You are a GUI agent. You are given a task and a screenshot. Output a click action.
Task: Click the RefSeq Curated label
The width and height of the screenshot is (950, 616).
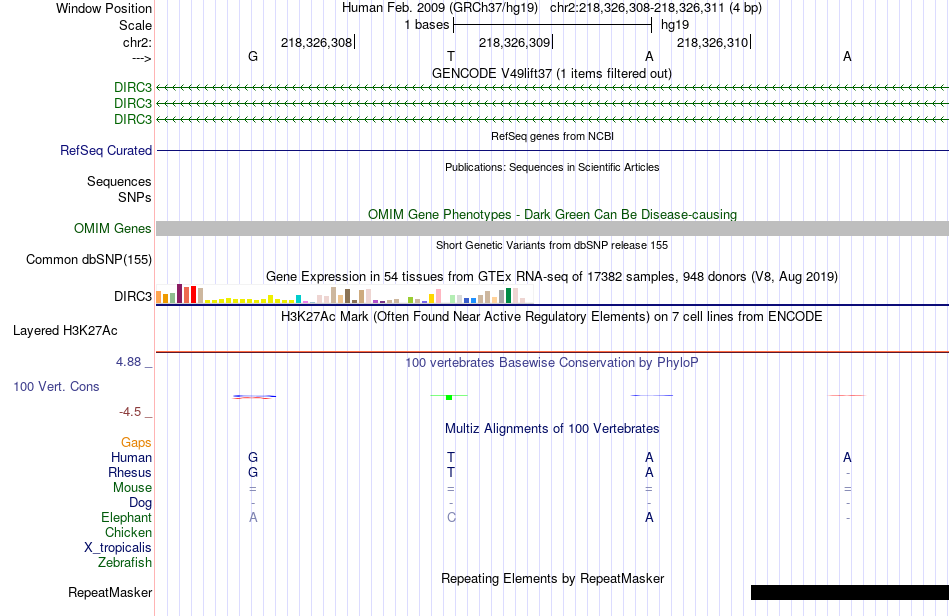click(106, 150)
